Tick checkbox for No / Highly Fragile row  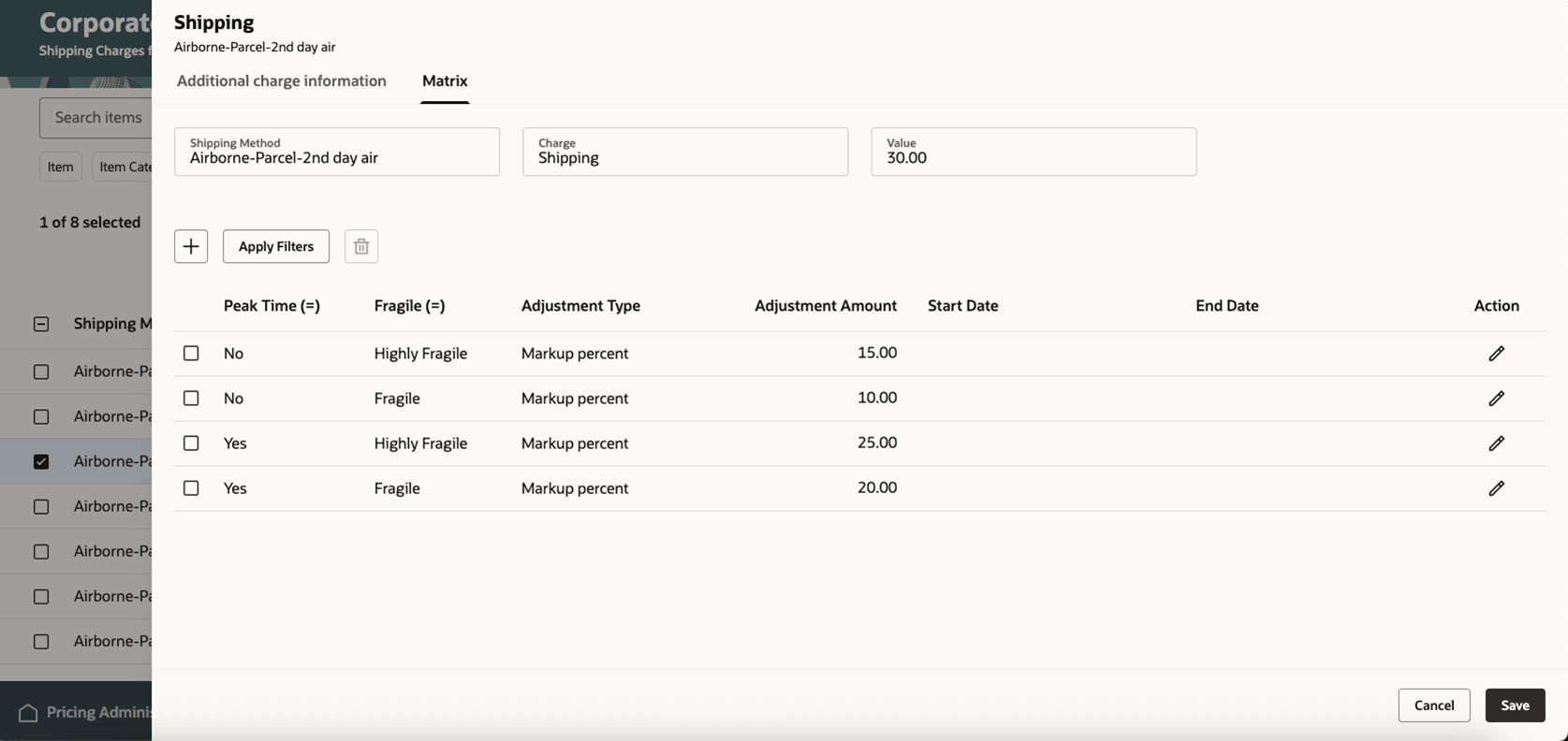pyautogui.click(x=191, y=354)
